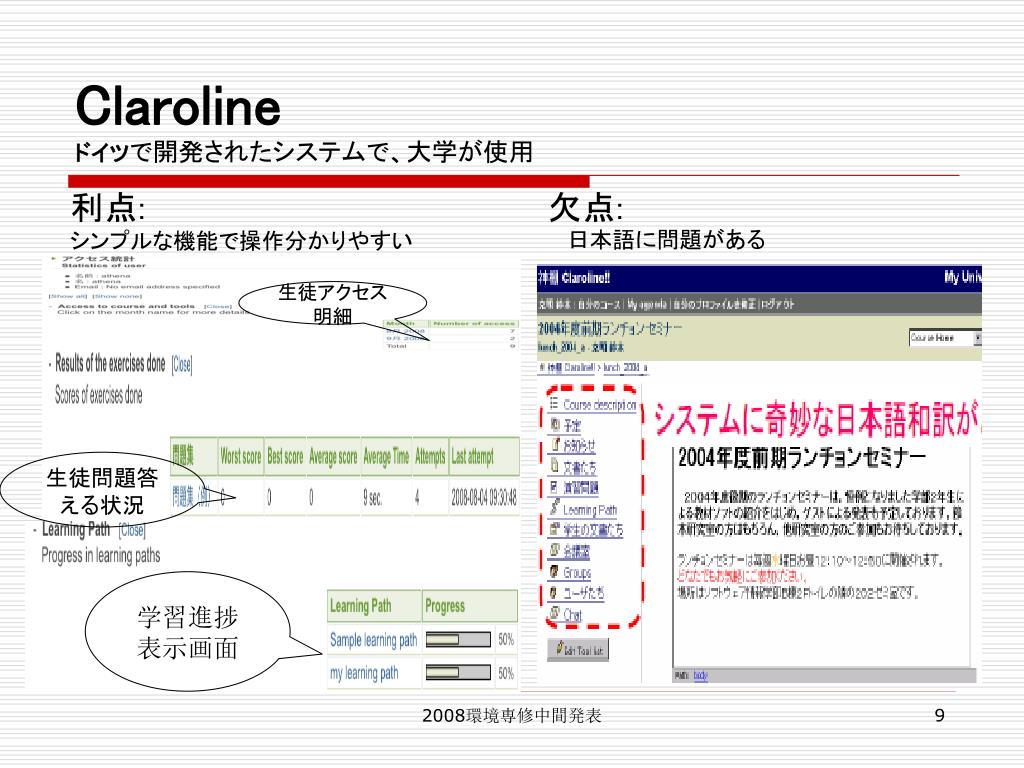Click the lunch_2004_a breadcrumb link
The height and width of the screenshot is (768, 1024).
click(x=625, y=368)
